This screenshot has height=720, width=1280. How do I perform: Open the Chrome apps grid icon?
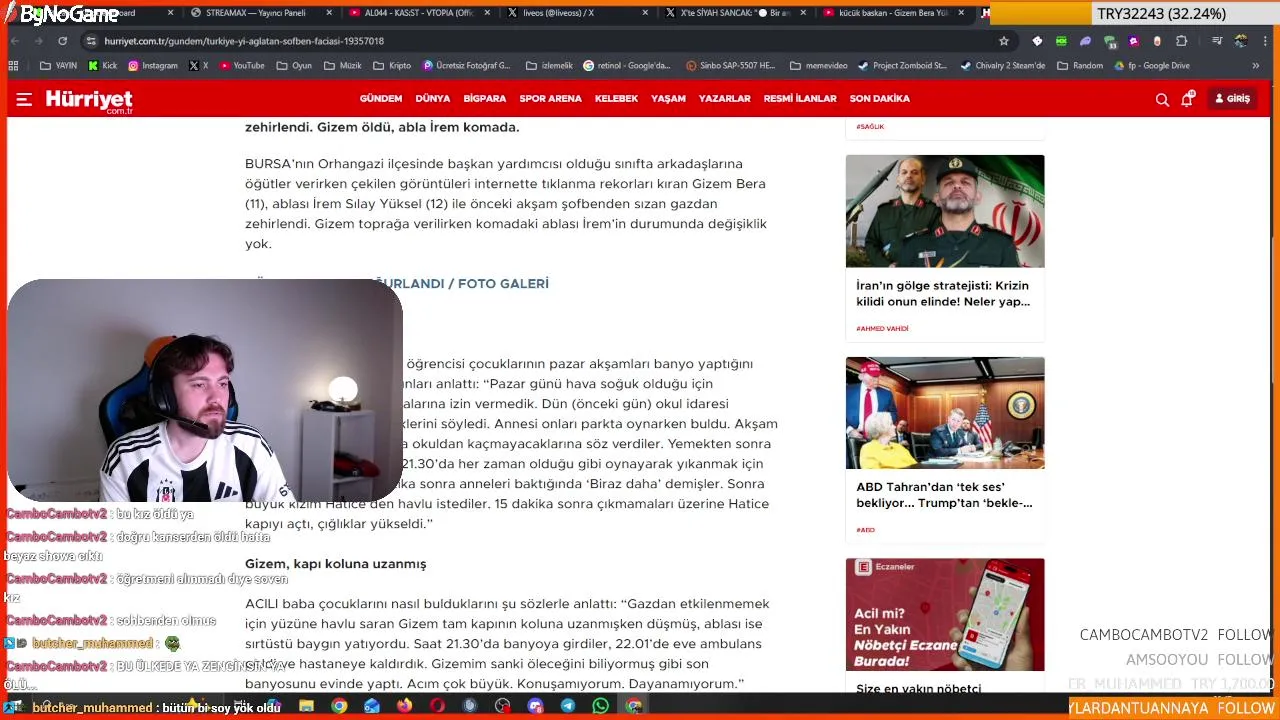(13, 66)
